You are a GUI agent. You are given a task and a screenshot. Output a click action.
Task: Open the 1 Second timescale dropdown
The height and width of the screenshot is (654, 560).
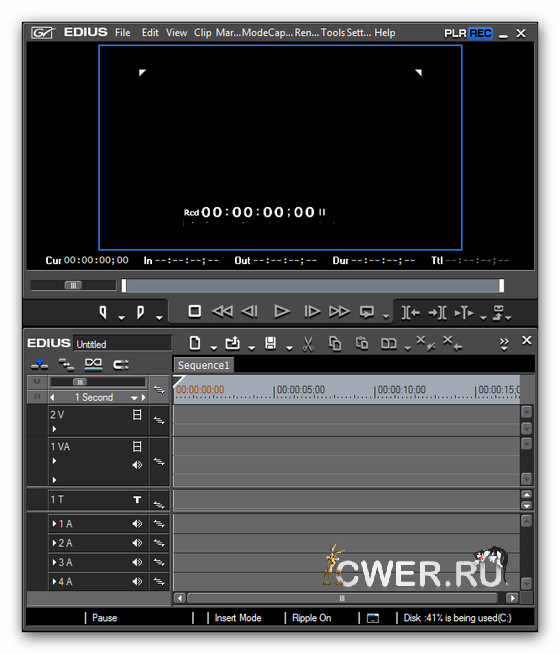pos(134,398)
